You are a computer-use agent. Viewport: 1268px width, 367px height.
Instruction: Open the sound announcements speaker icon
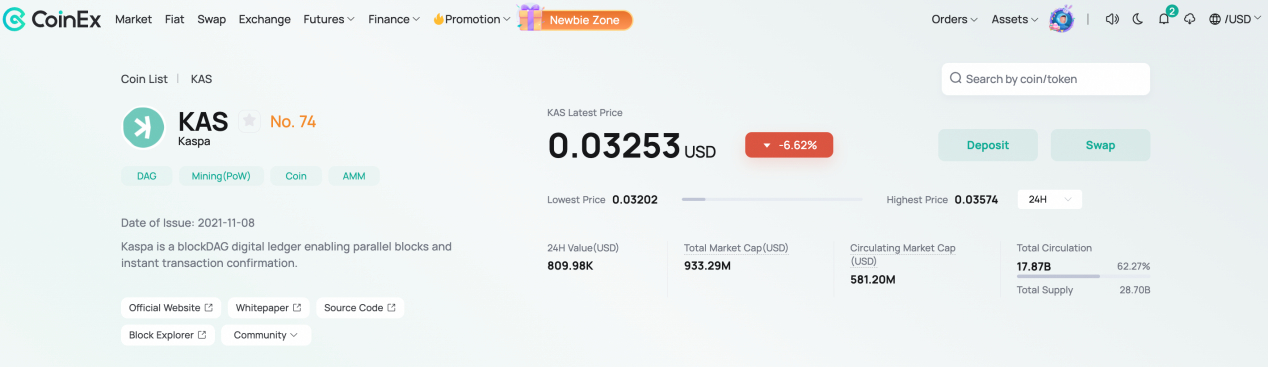click(1112, 19)
